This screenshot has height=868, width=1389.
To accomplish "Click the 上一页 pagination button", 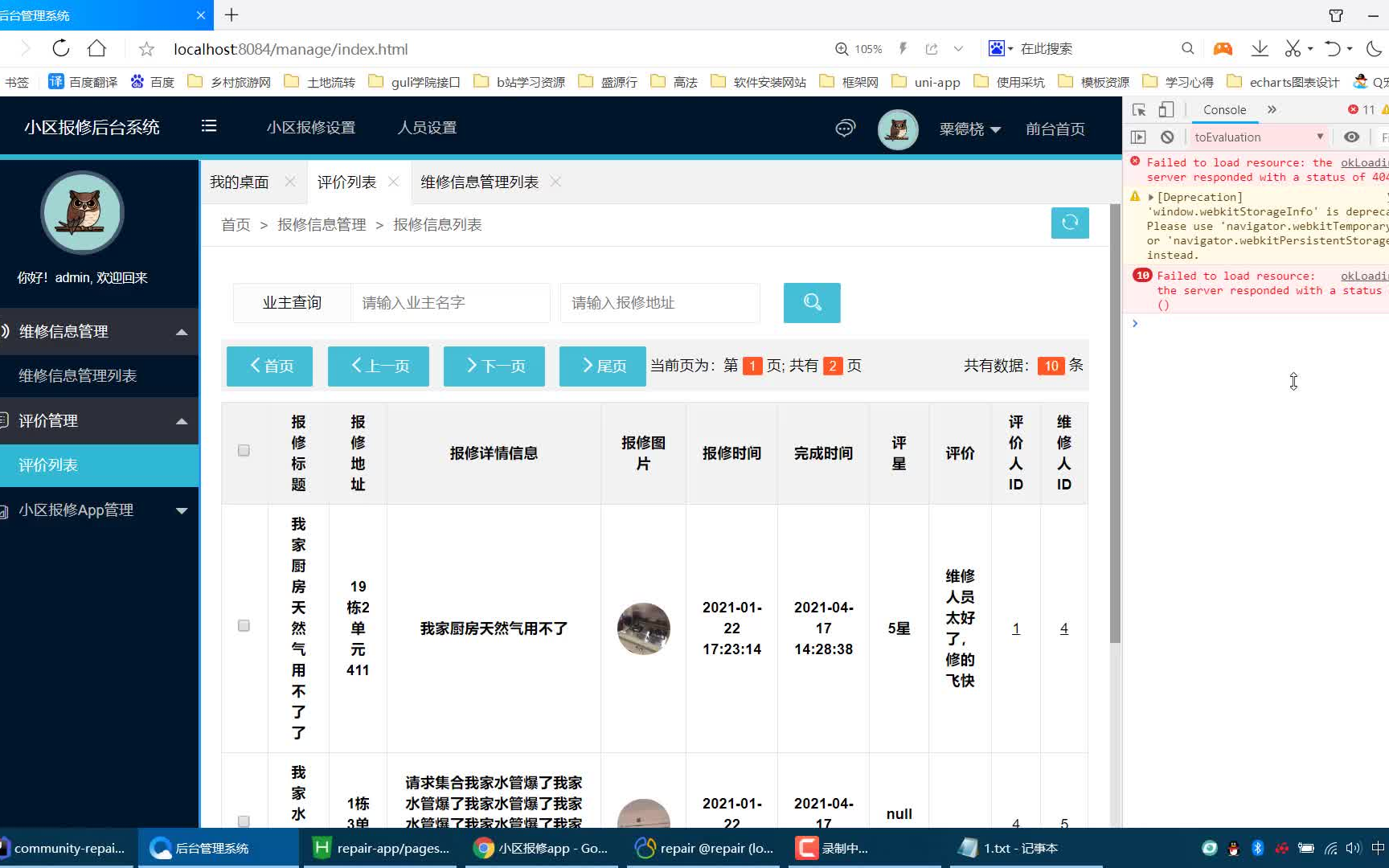I will pyautogui.click(x=379, y=366).
